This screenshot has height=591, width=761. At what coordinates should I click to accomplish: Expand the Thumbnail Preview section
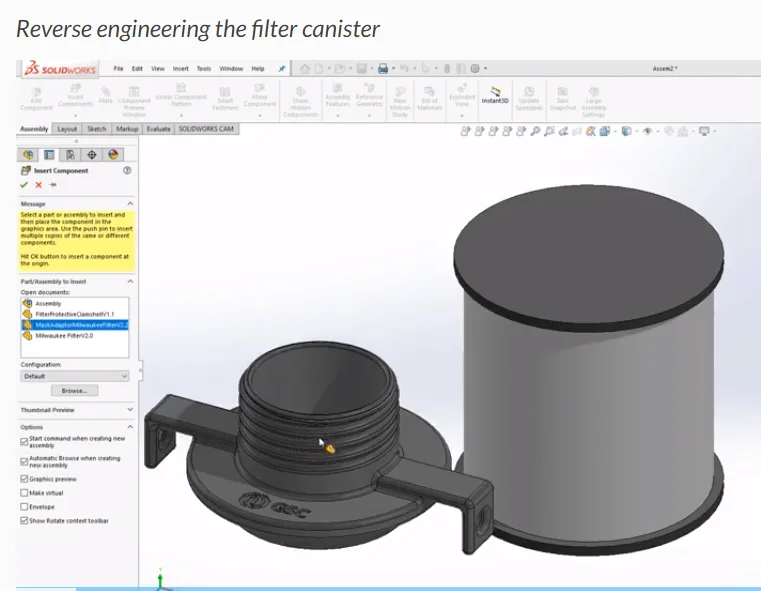coord(130,410)
